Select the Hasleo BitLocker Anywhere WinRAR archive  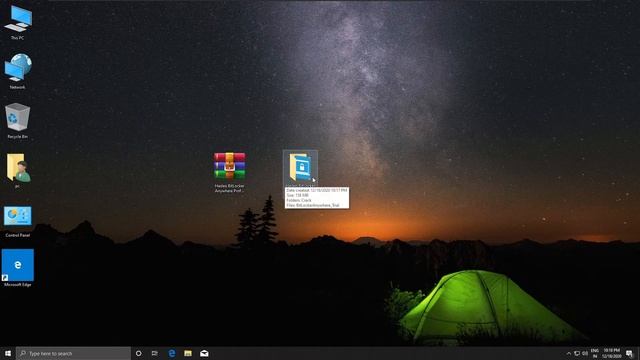pos(229,172)
